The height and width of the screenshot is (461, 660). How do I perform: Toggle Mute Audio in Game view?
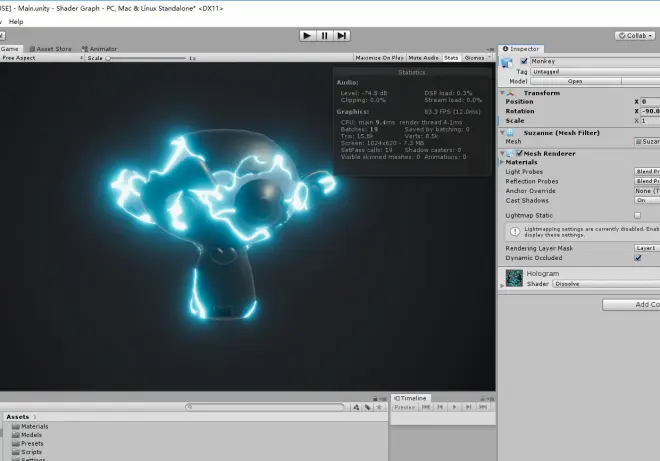click(x=423, y=58)
